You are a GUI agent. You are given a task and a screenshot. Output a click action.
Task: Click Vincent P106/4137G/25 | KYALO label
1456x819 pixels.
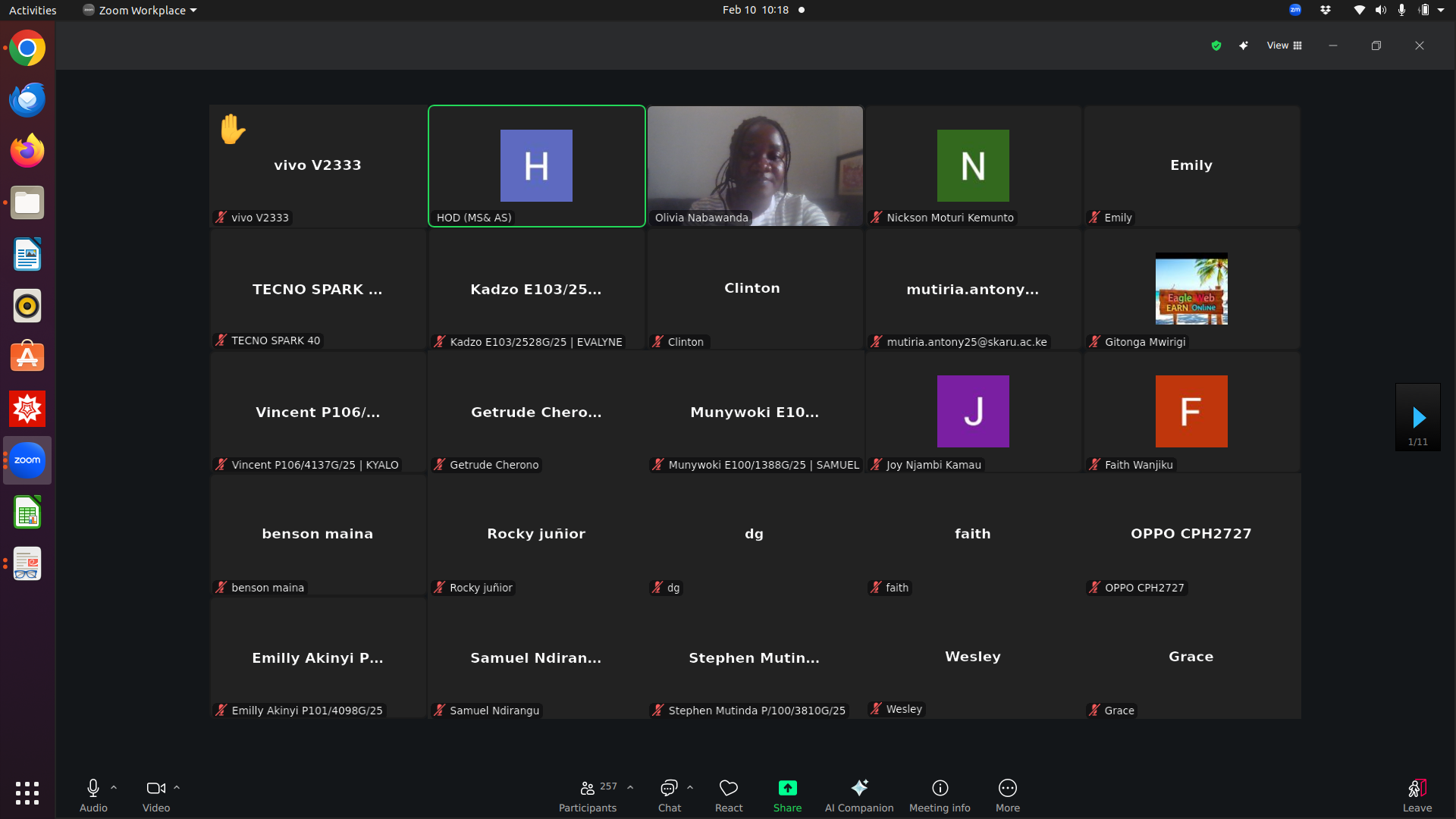(315, 465)
